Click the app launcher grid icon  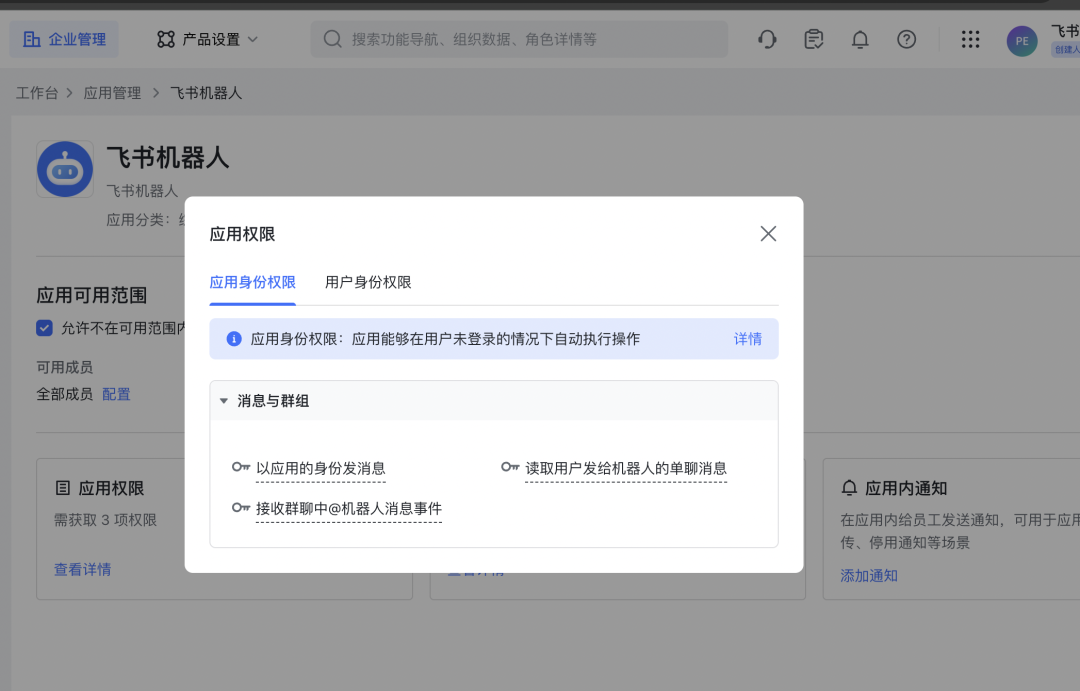click(970, 39)
